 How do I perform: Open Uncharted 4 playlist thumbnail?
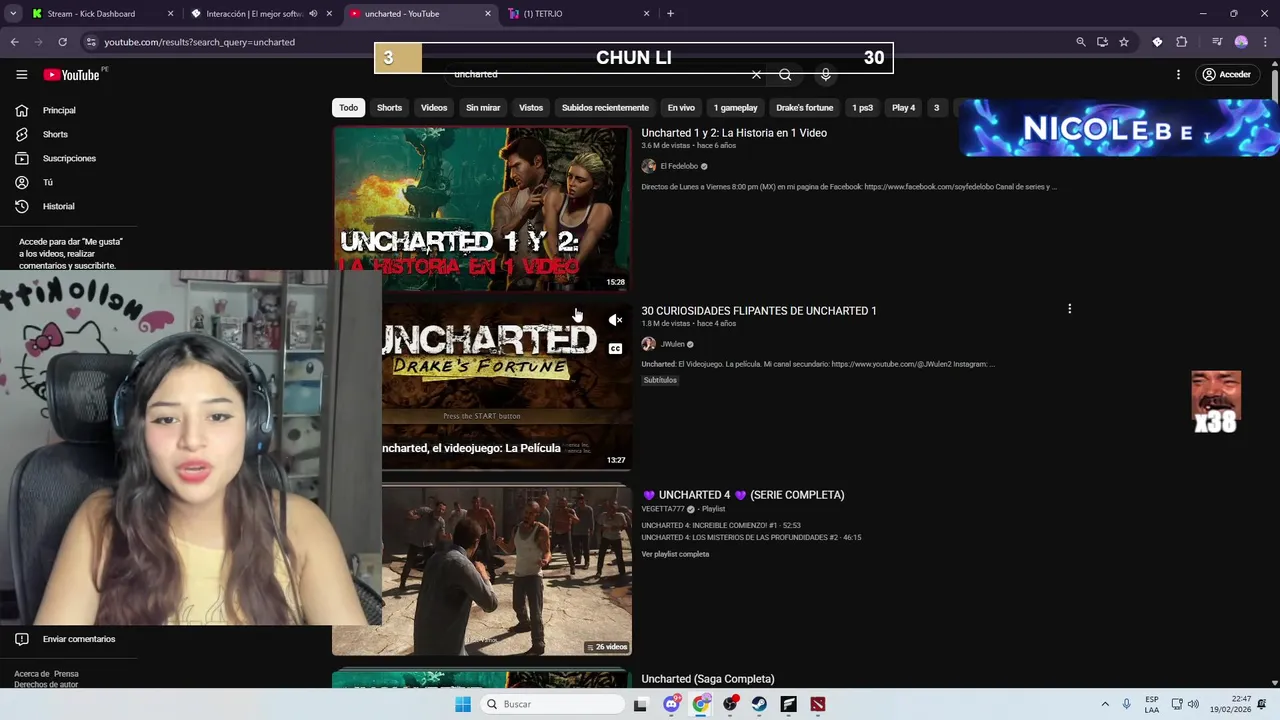click(482, 570)
